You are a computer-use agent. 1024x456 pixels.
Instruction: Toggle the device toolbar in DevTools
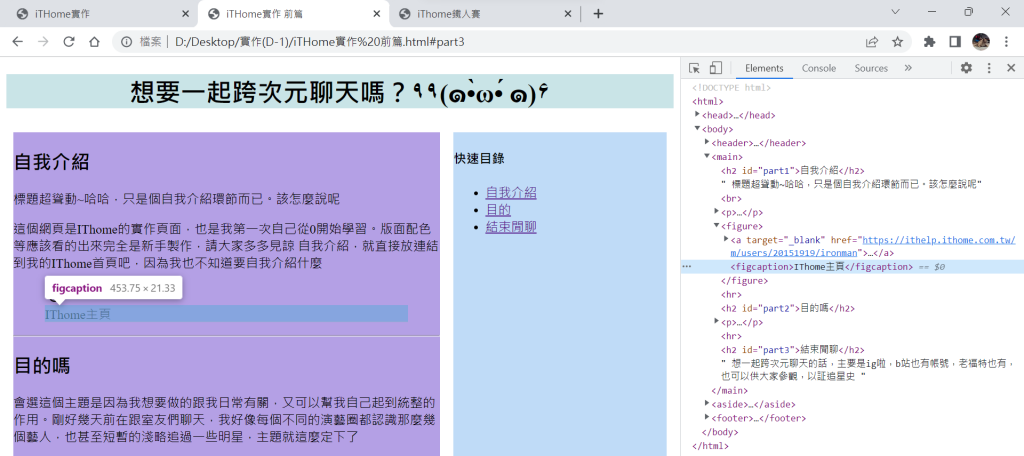(716, 68)
